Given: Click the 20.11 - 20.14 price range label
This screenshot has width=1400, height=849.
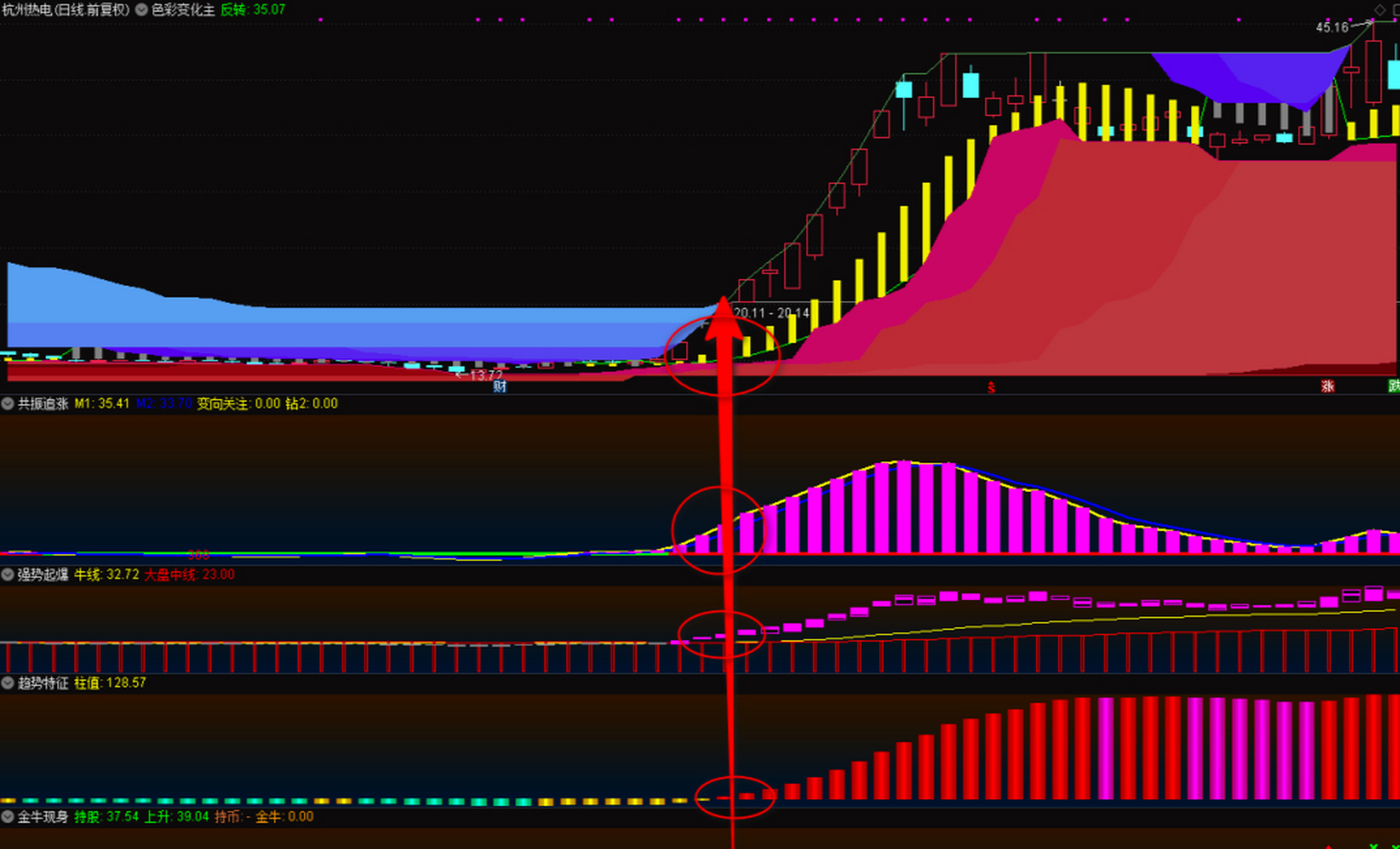Looking at the screenshot, I should click(x=772, y=312).
